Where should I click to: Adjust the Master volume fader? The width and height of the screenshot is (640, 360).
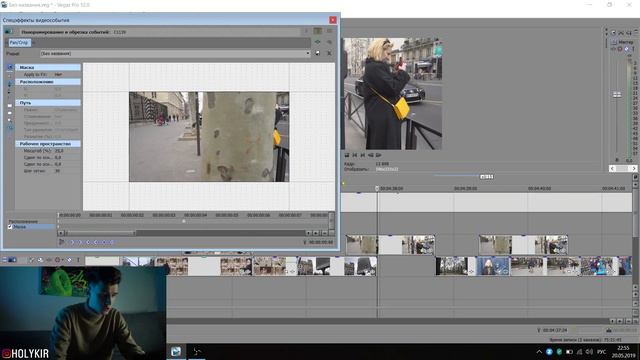click(x=617, y=95)
